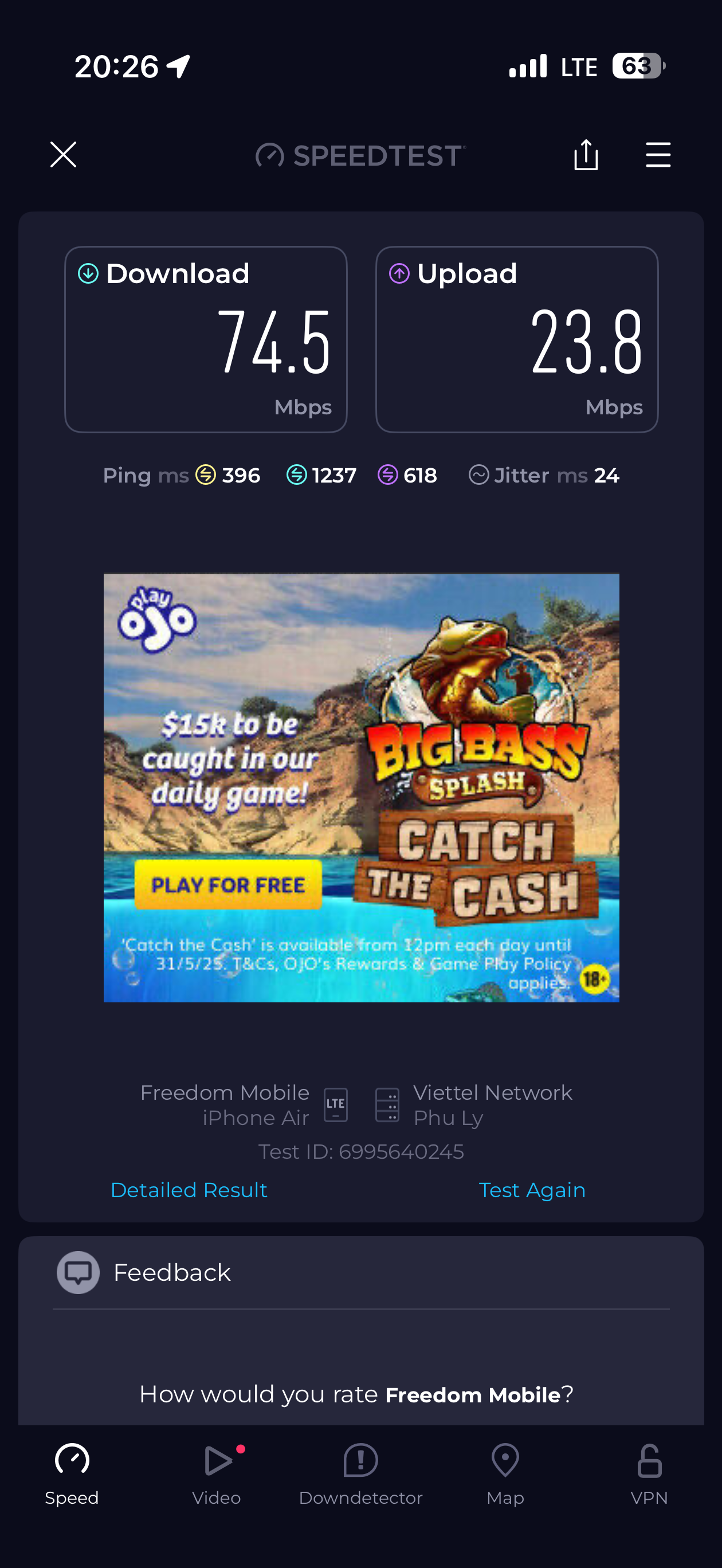Open the hamburger menu
The height and width of the screenshot is (1568, 722).
[658, 155]
